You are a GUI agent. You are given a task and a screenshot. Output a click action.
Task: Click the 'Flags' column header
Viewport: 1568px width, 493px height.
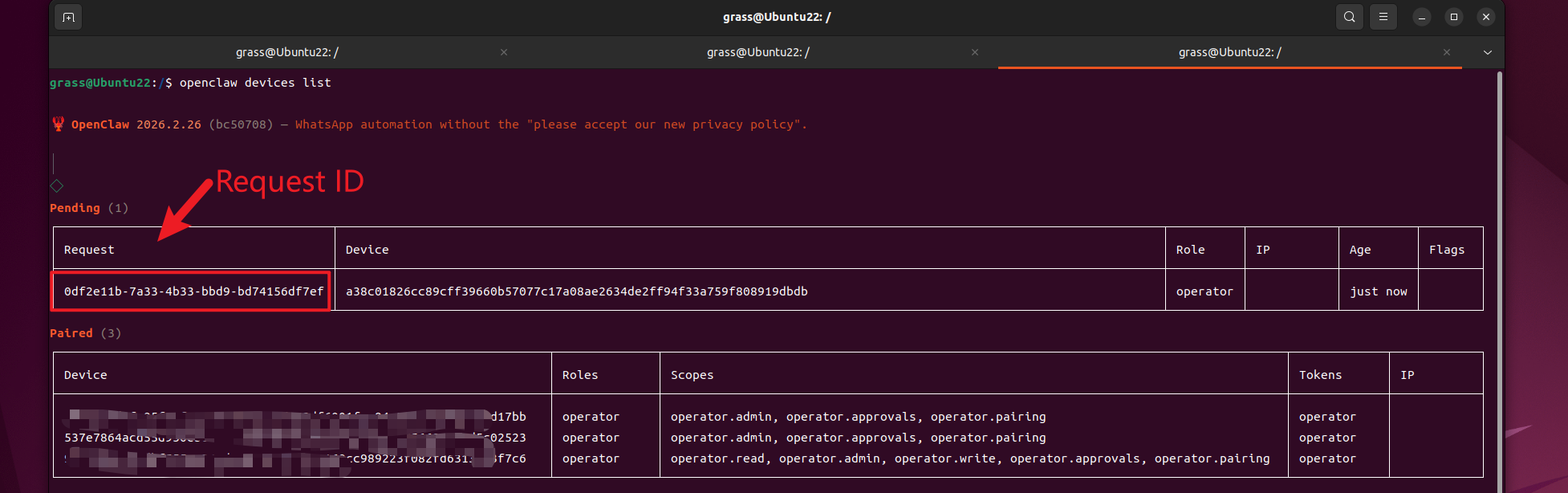(1447, 250)
